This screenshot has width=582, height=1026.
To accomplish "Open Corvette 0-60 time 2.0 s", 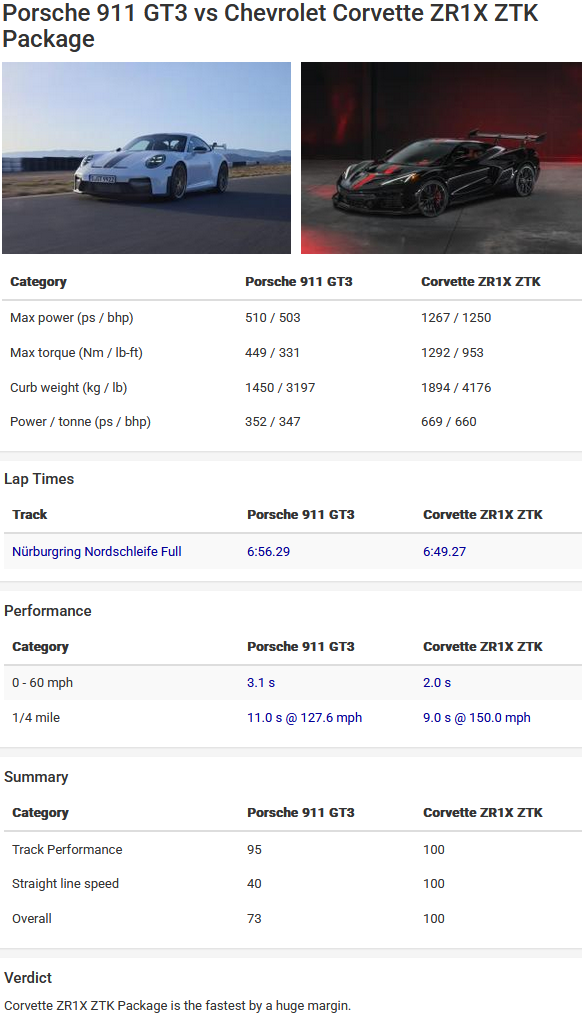I will click(x=437, y=682).
